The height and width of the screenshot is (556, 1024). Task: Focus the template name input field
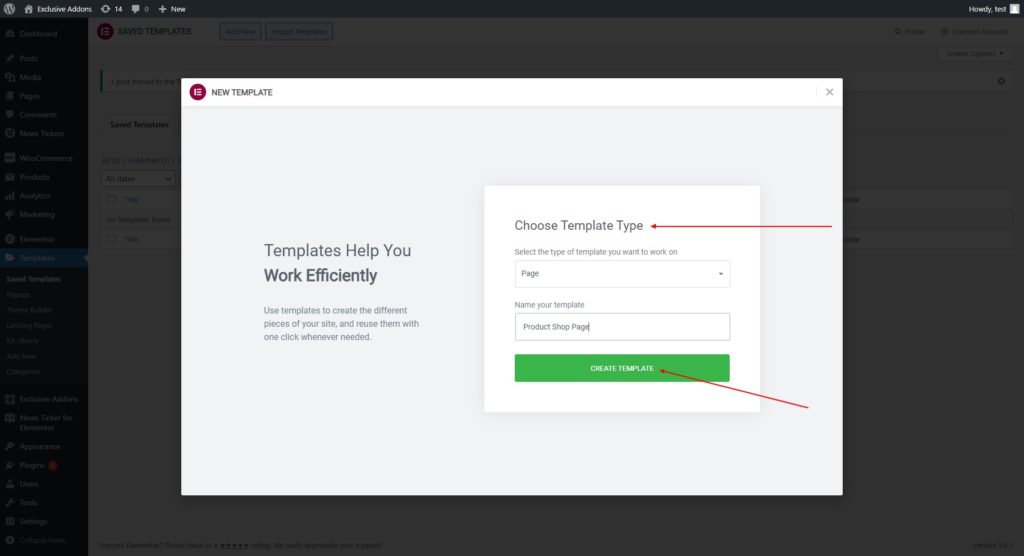(622, 327)
